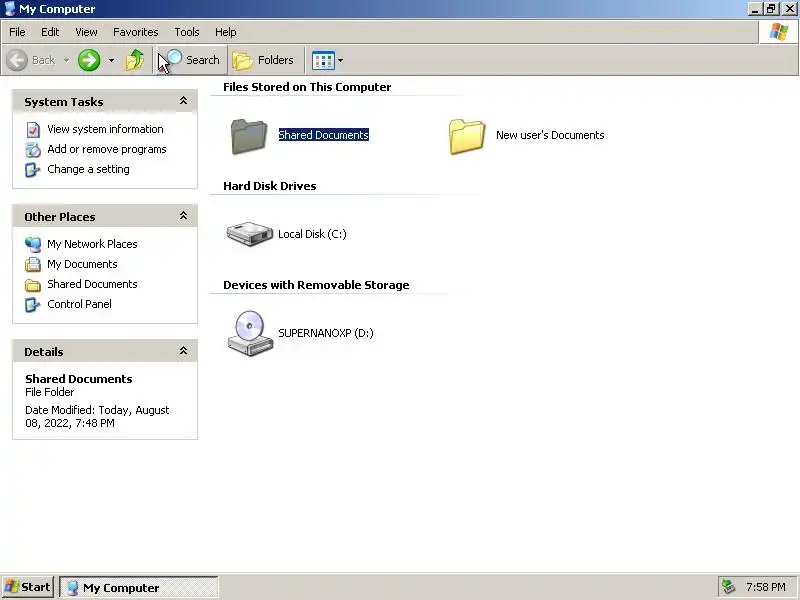Open My Network Places link
Image resolution: width=800 pixels, height=600 pixels.
click(x=92, y=244)
